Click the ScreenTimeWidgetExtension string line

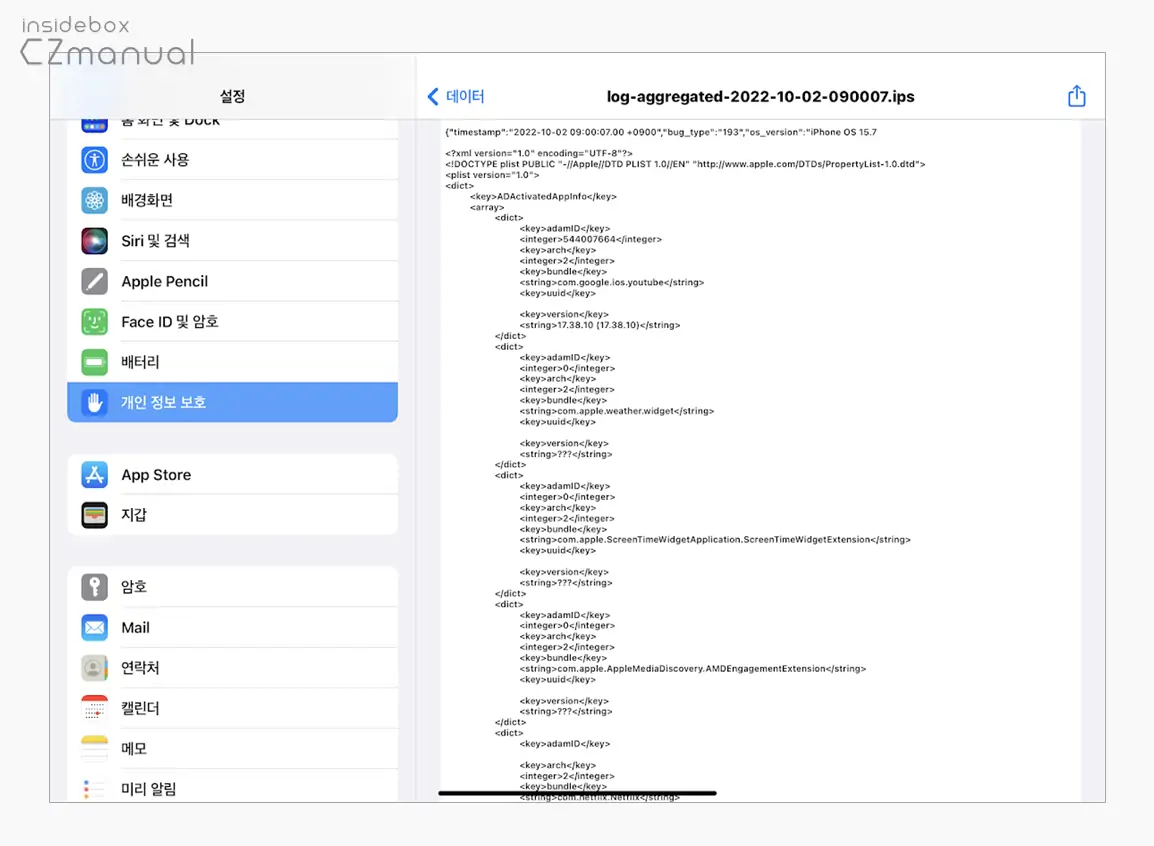pos(715,540)
